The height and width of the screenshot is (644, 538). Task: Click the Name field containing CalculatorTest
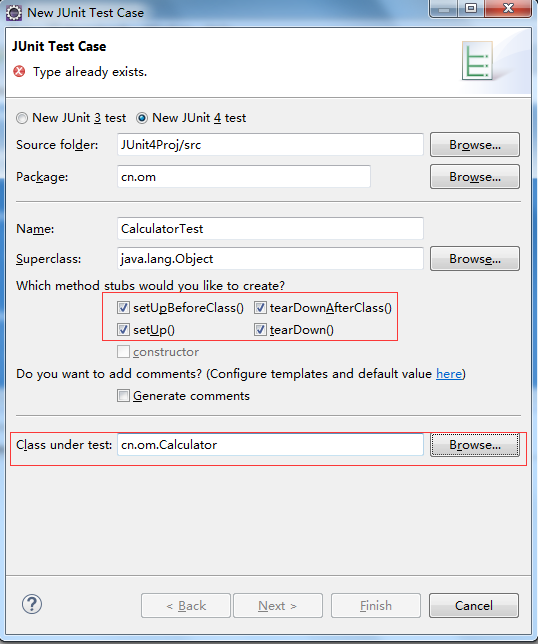coord(270,228)
